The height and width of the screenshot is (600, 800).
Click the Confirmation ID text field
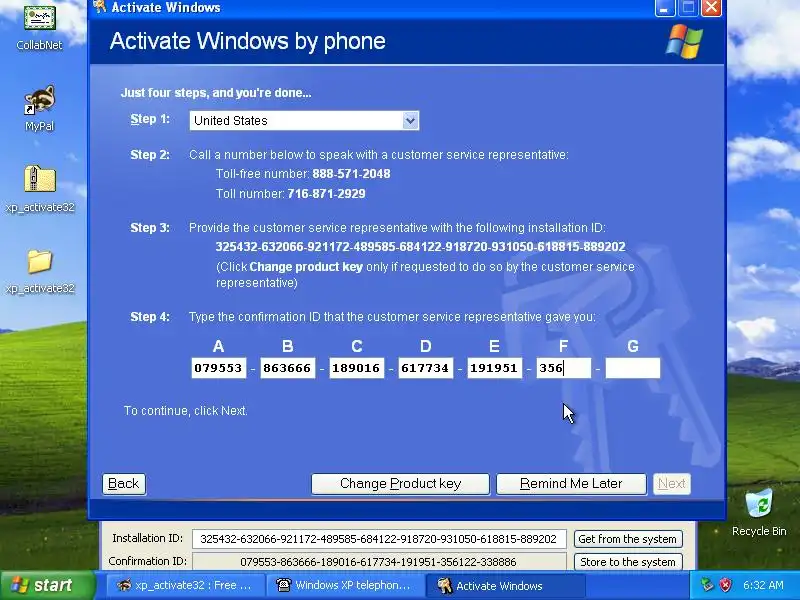pyautogui.click(x=379, y=562)
